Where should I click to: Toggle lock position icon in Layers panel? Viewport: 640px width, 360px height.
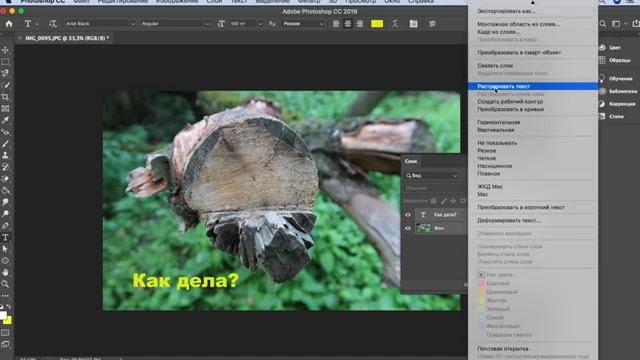coord(453,201)
